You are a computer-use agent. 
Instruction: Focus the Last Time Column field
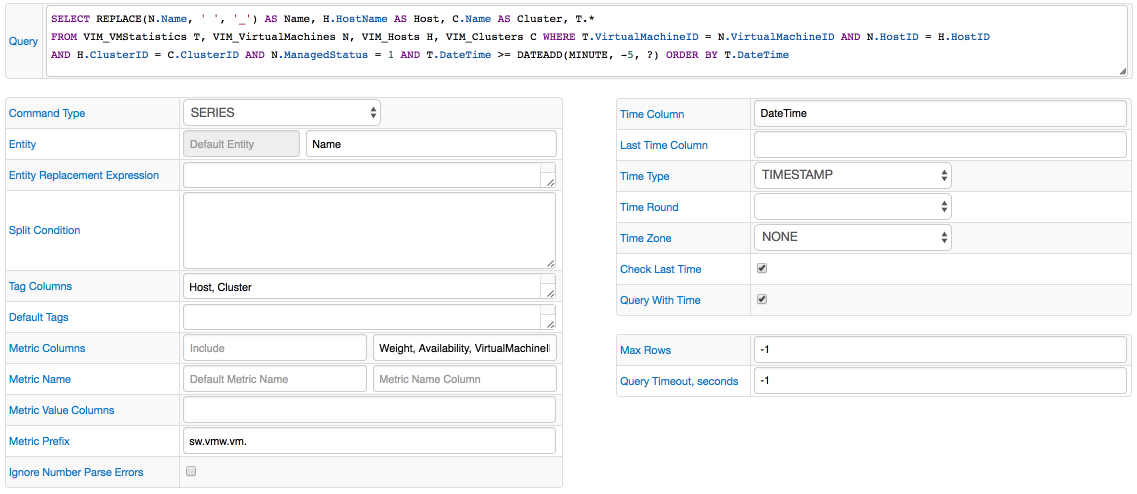coord(940,144)
